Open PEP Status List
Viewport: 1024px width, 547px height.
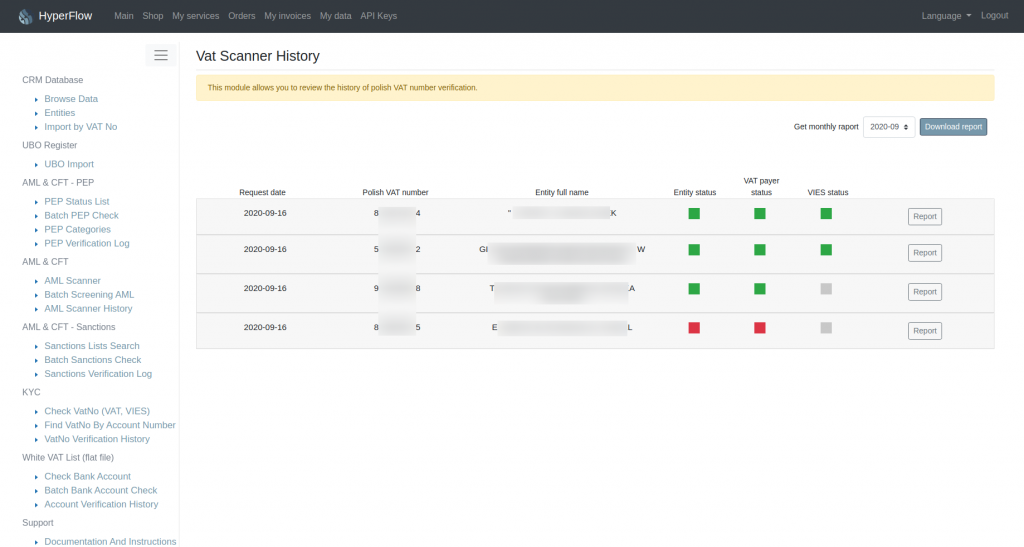(77, 201)
